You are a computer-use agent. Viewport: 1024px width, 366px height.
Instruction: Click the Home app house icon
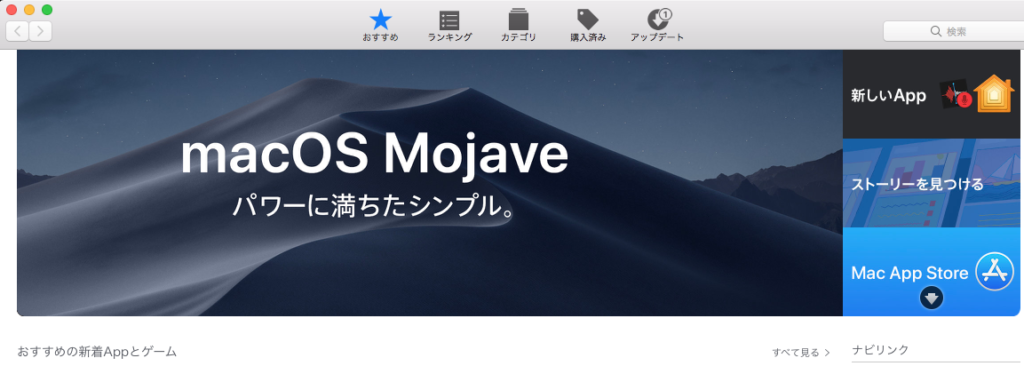(993, 94)
